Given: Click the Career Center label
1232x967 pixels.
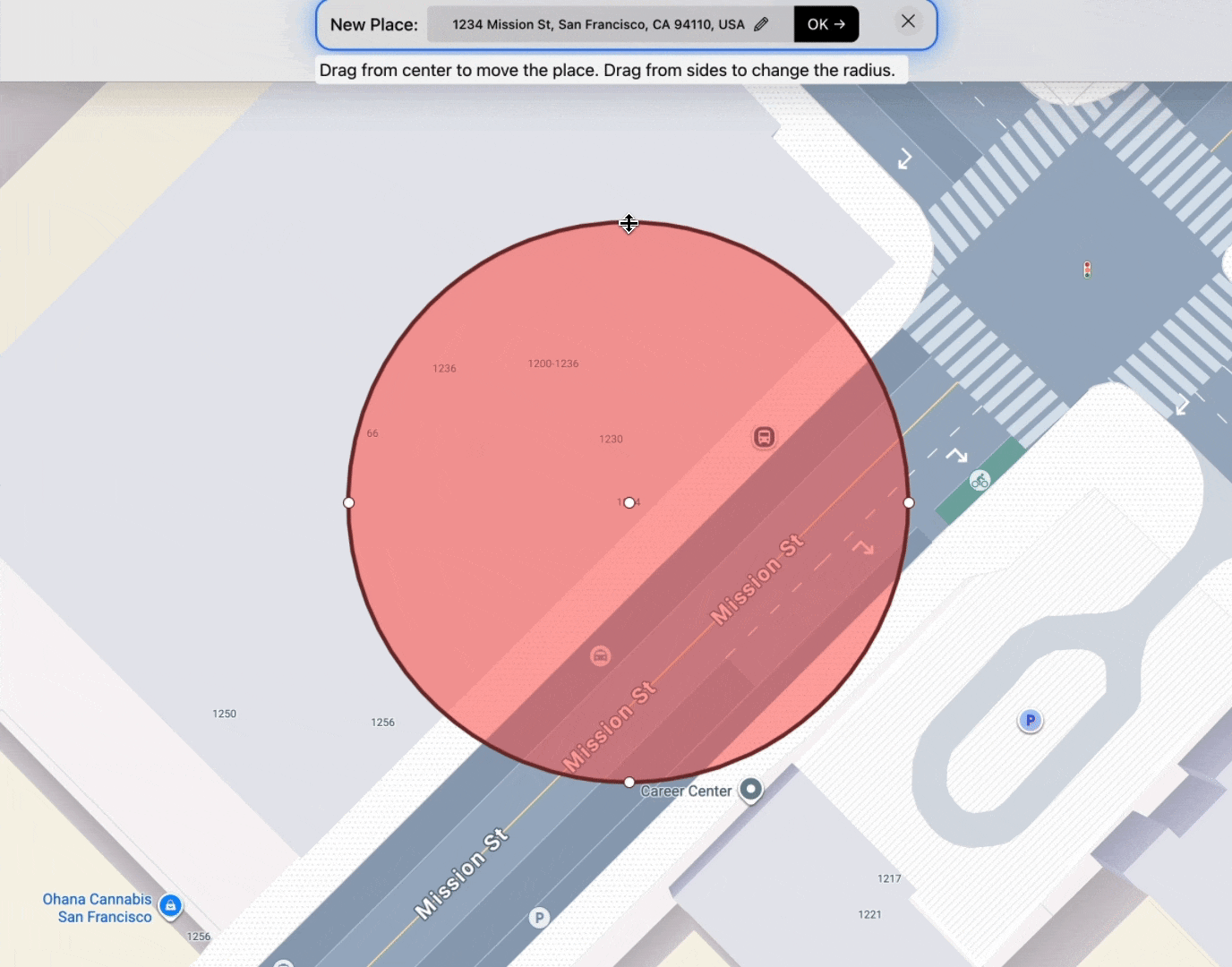Looking at the screenshot, I should 687,791.
